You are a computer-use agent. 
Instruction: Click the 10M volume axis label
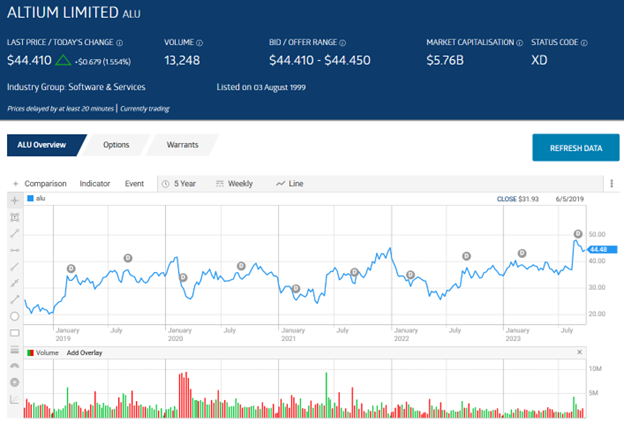[x=595, y=369]
